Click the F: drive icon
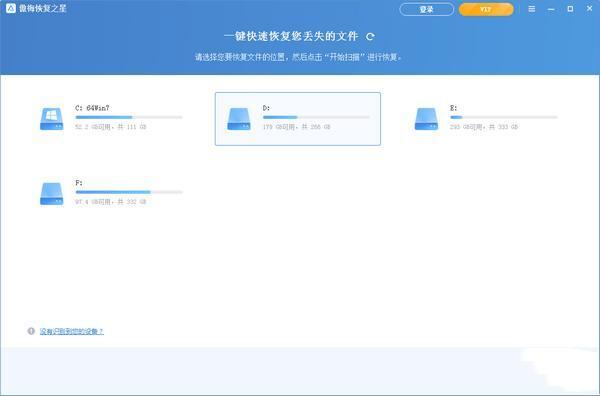The height and width of the screenshot is (396, 600). point(52,194)
